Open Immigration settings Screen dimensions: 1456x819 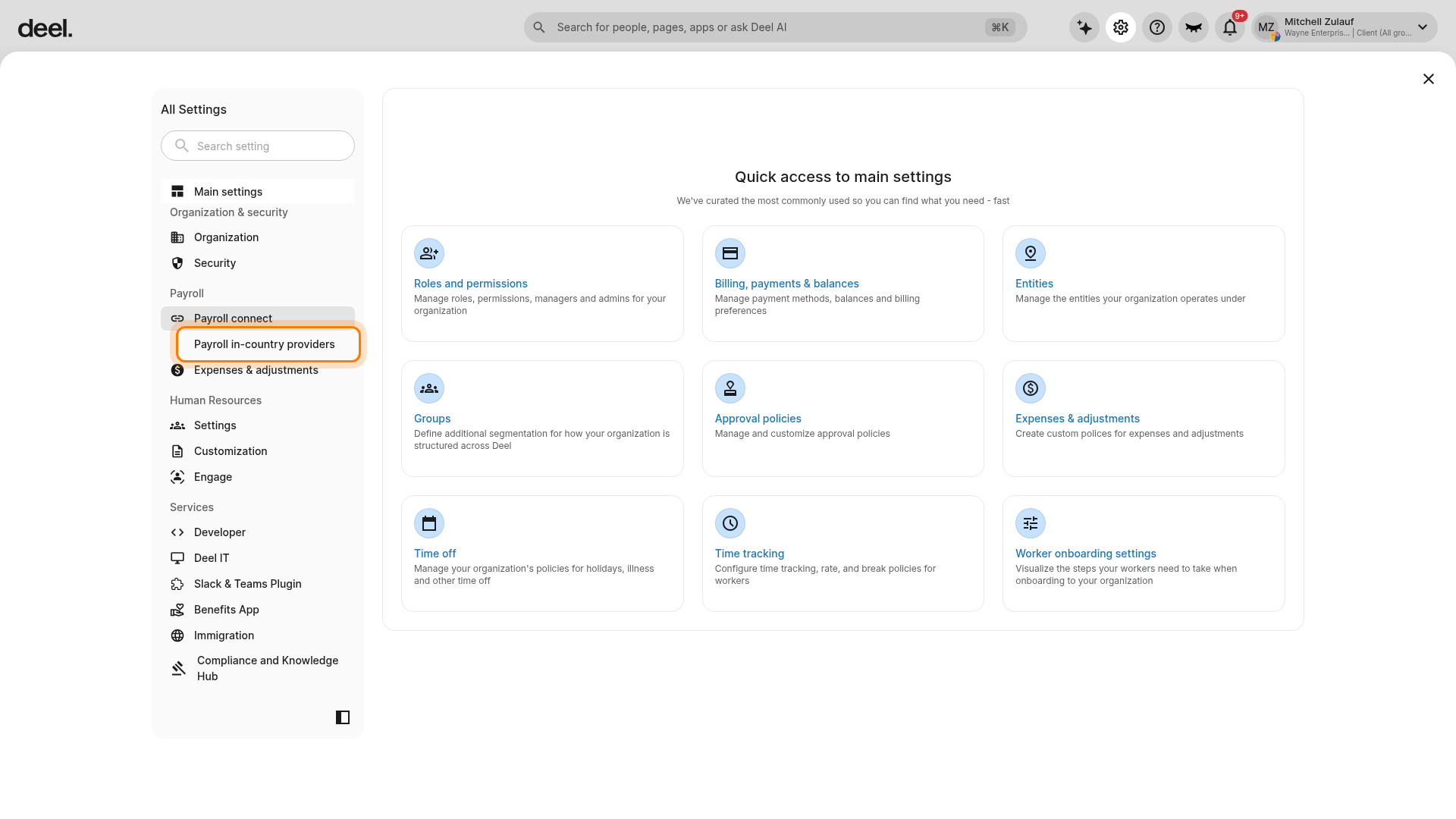[x=258, y=635]
